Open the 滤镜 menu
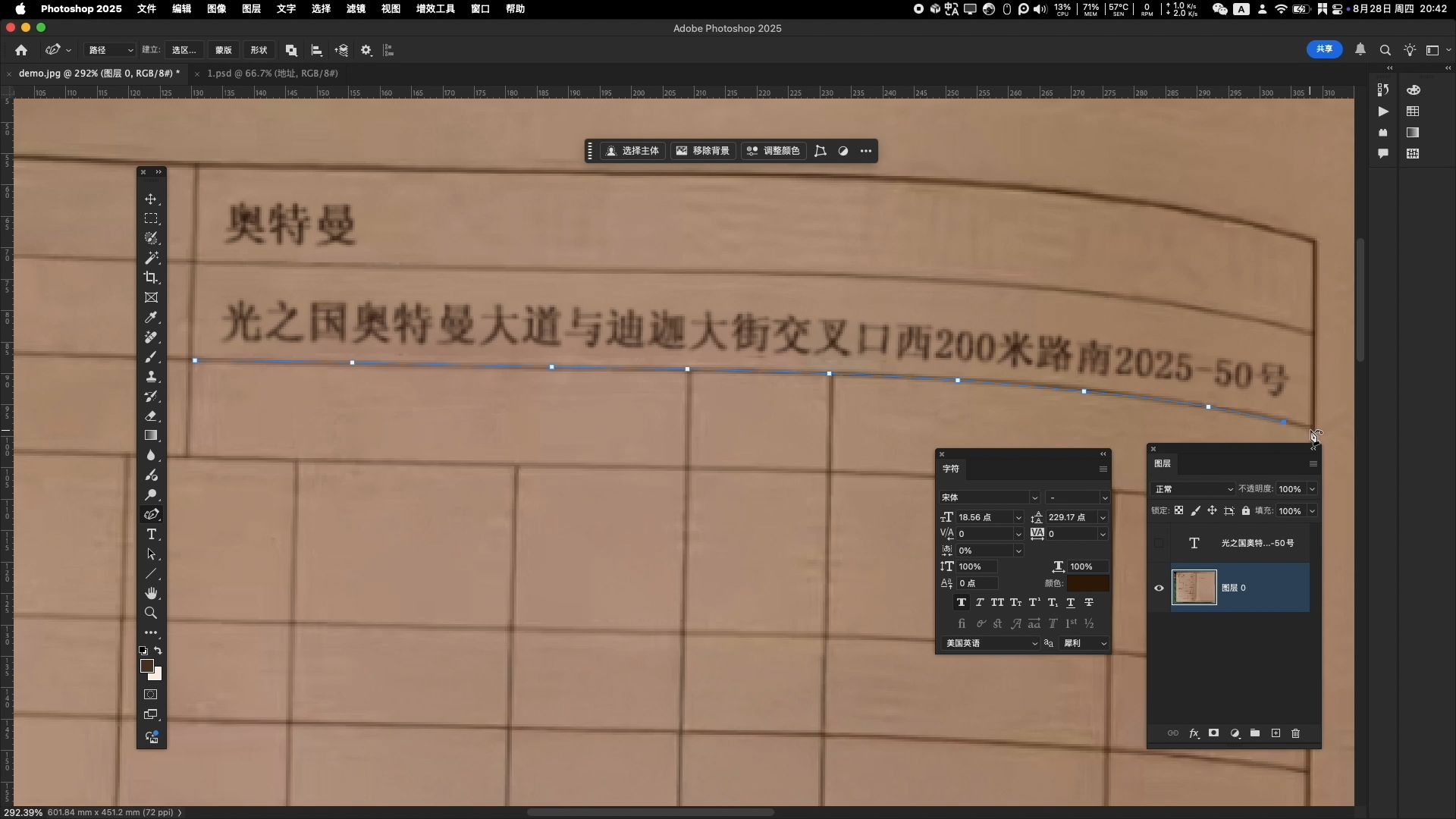 (355, 8)
